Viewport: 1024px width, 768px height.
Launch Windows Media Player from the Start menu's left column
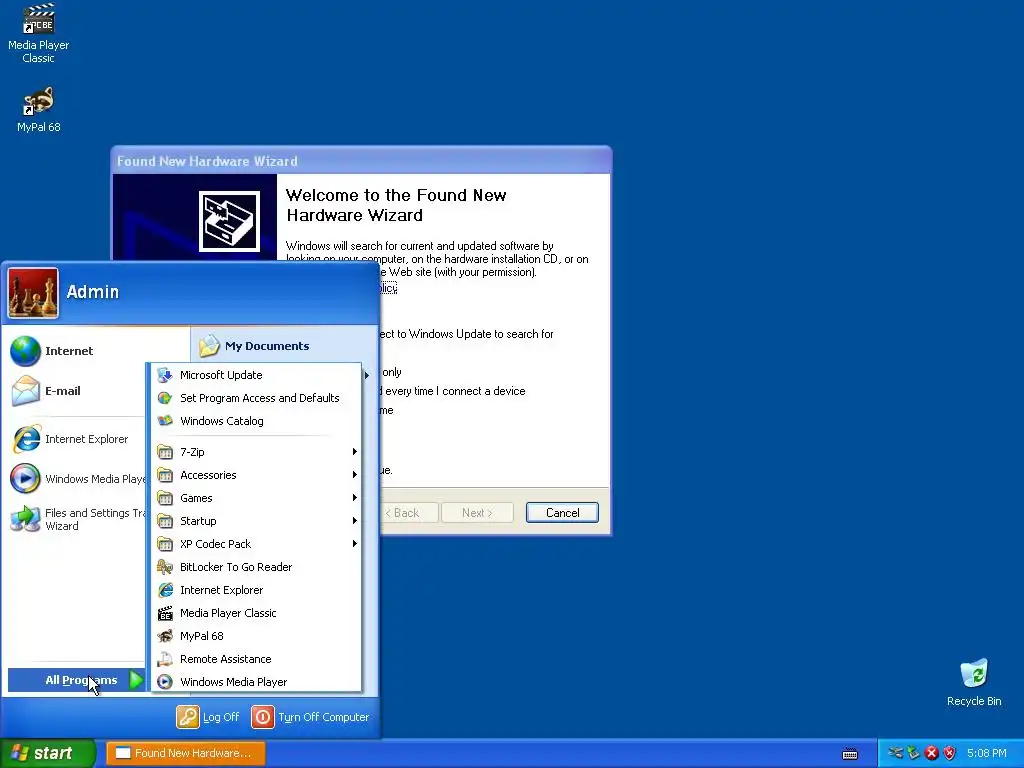(77, 479)
